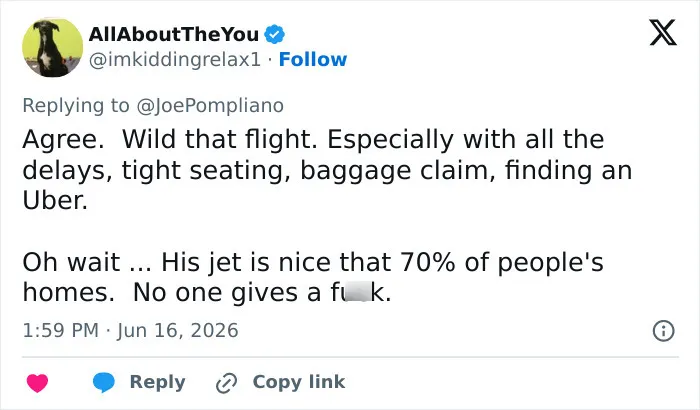700x410 pixels.
Task: Click the Copy link text label
Action: tap(299, 382)
